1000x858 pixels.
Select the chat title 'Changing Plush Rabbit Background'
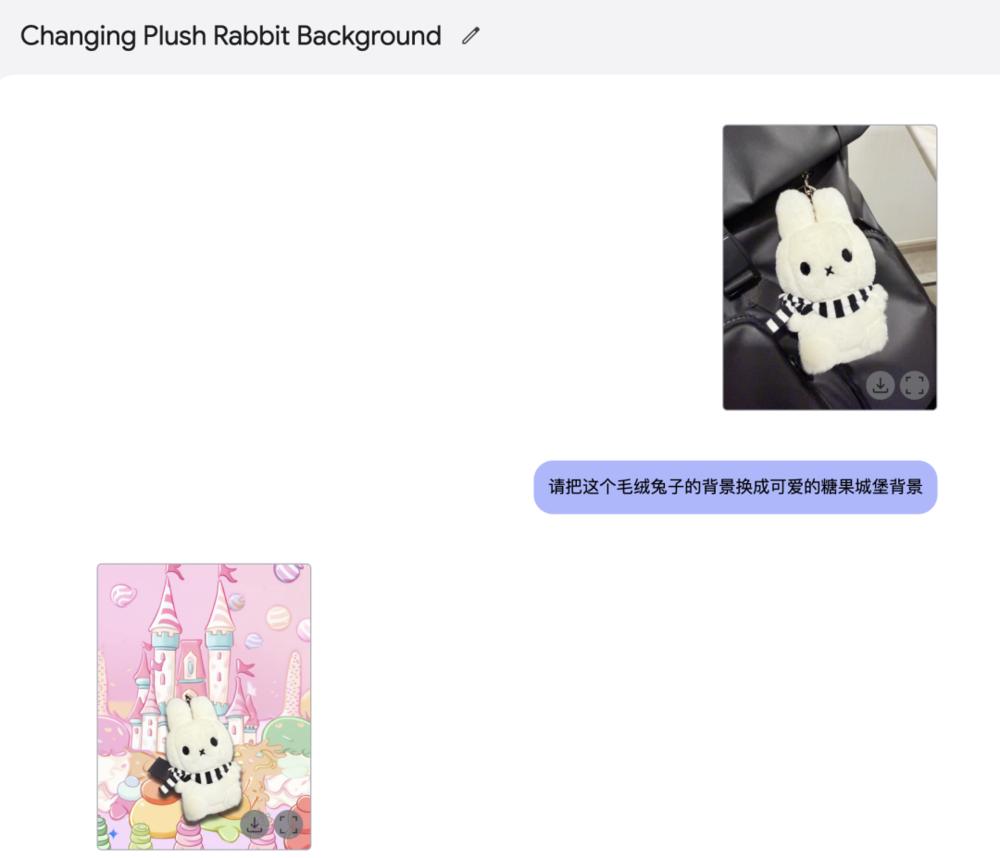[230, 36]
